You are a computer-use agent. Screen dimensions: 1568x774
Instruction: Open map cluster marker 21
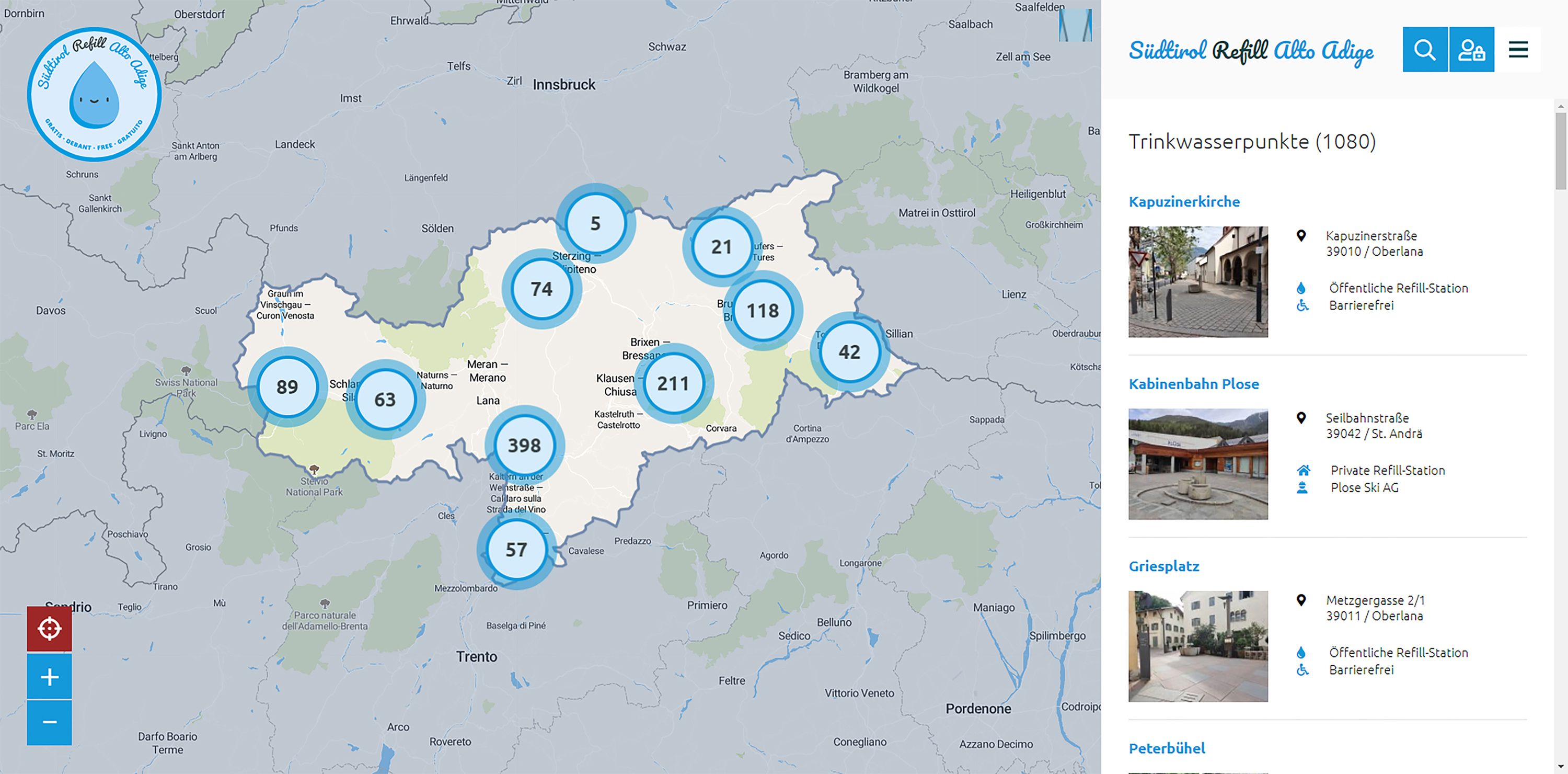pos(721,247)
